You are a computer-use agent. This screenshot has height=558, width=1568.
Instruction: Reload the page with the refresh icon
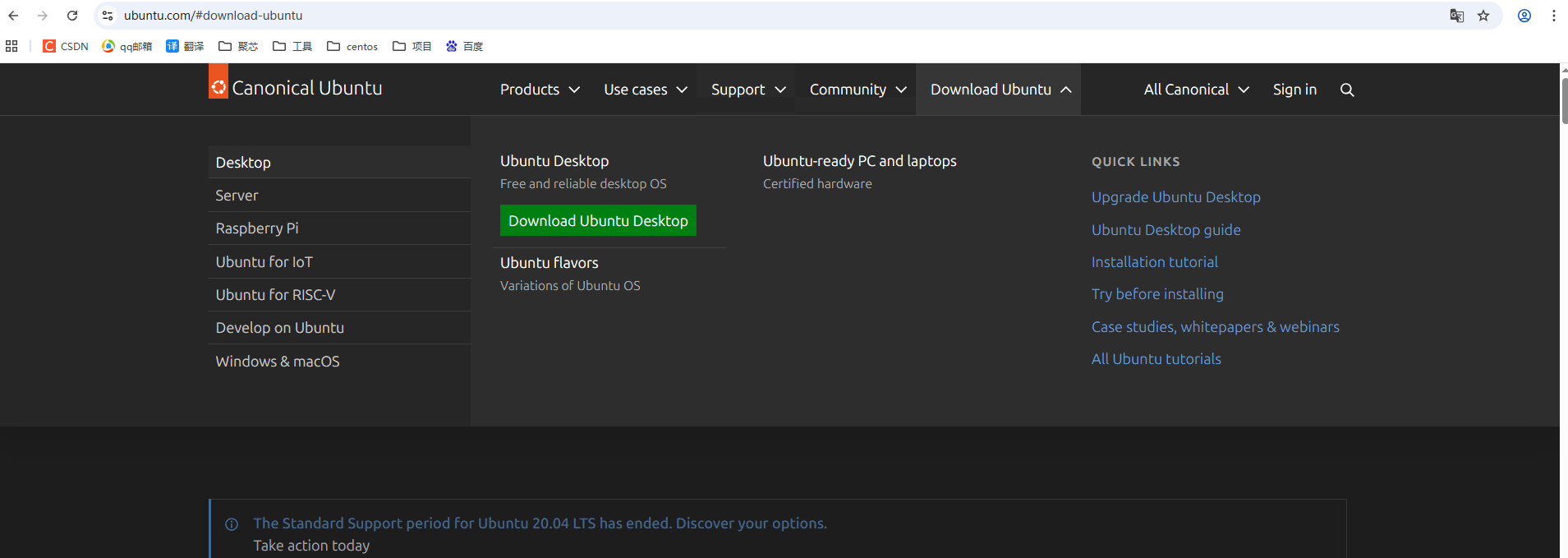click(x=72, y=16)
